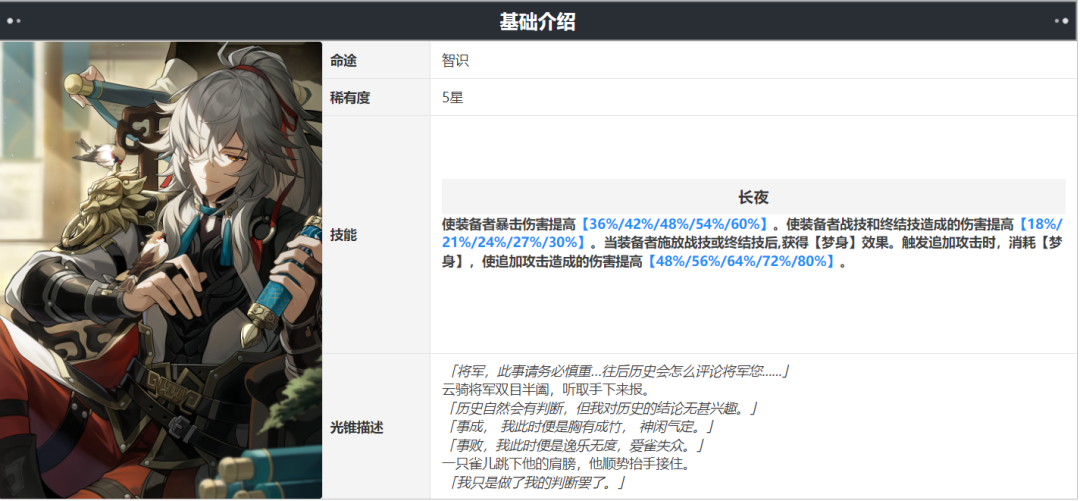
Task: Click the 技能 row label
Action: point(343,234)
